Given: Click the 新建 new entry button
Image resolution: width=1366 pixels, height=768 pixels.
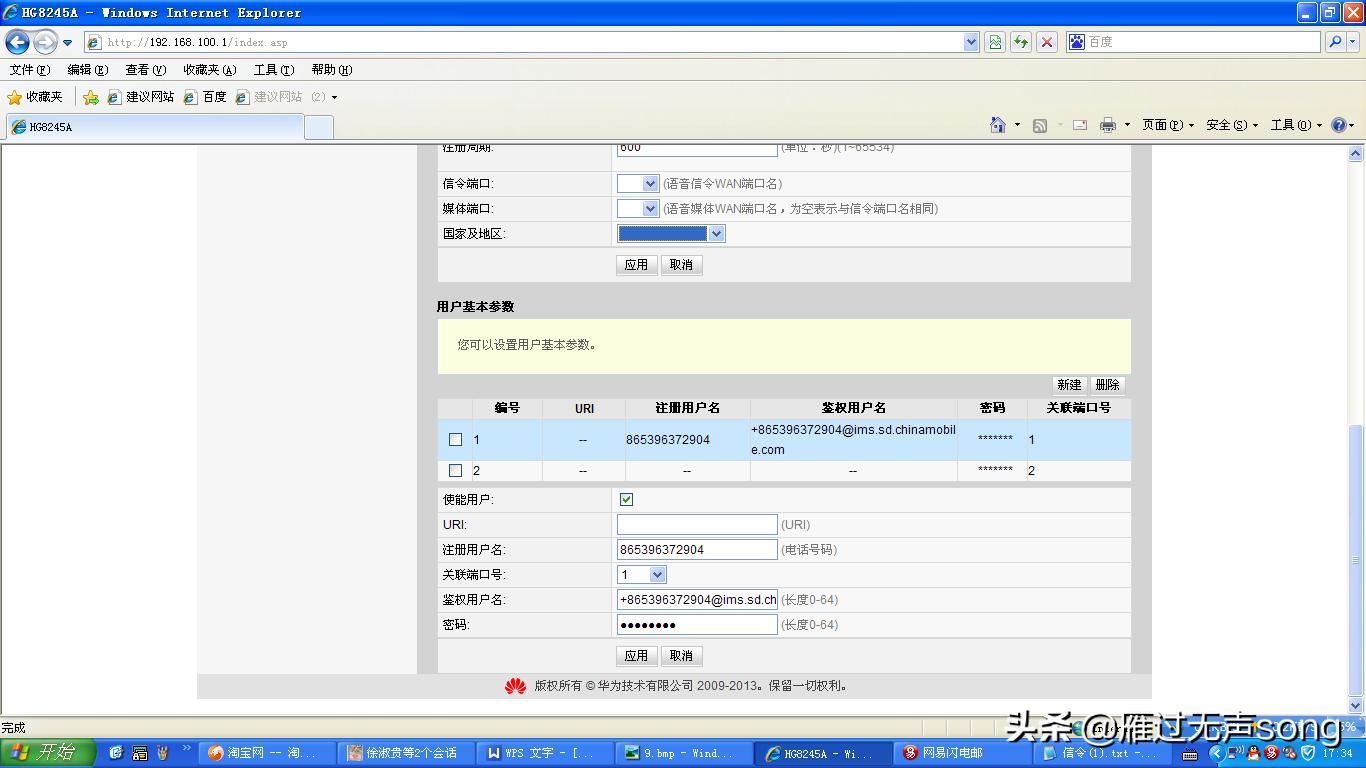Looking at the screenshot, I should click(x=1068, y=384).
